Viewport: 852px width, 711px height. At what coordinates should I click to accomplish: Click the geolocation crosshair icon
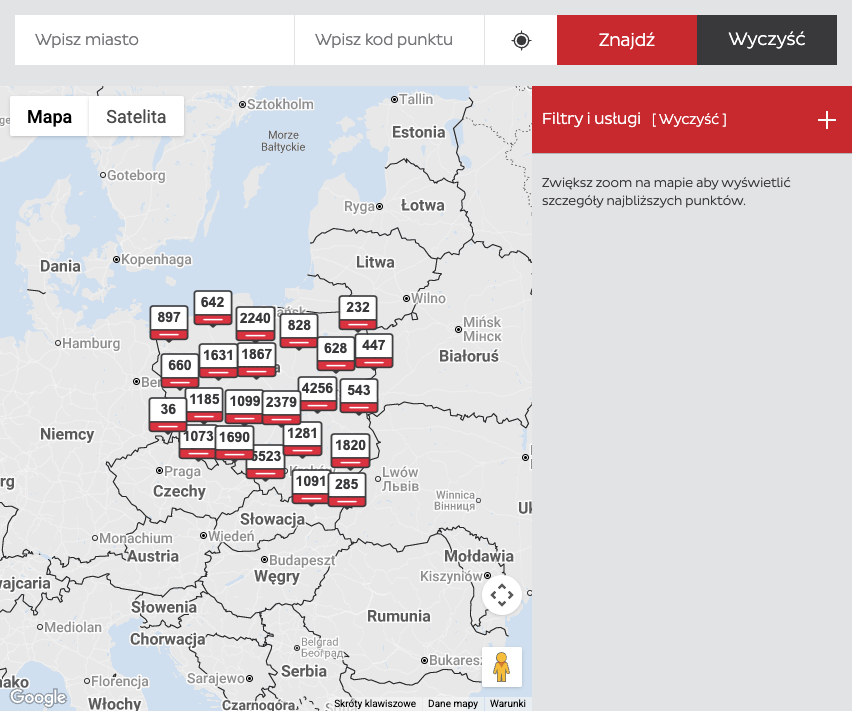(521, 40)
